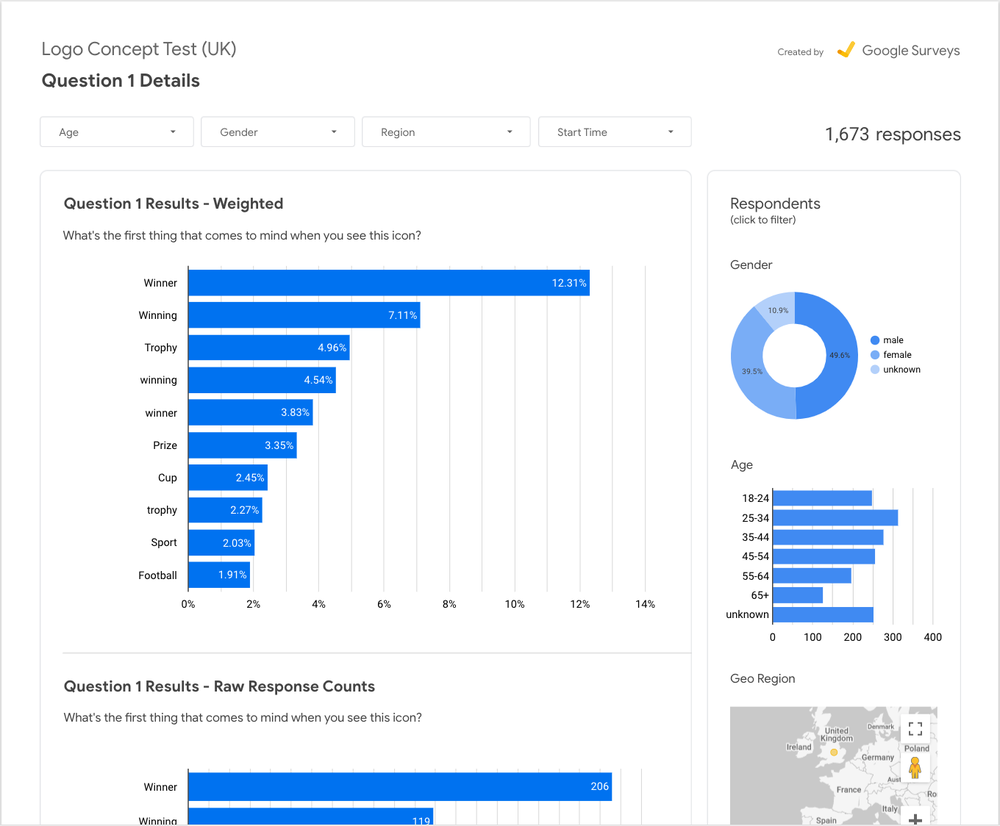Click the Winner raw count bar showing 206
Image resolution: width=1000 pixels, height=826 pixels.
point(400,787)
